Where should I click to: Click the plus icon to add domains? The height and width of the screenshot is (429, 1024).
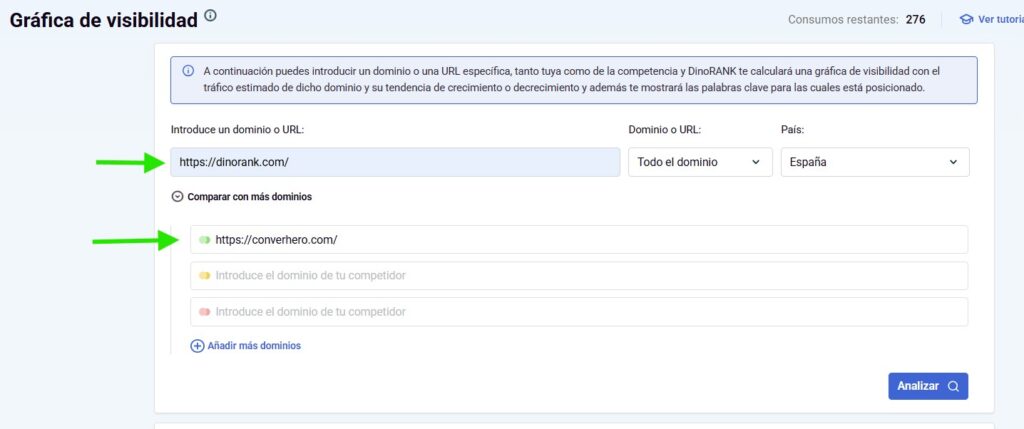[x=197, y=346]
